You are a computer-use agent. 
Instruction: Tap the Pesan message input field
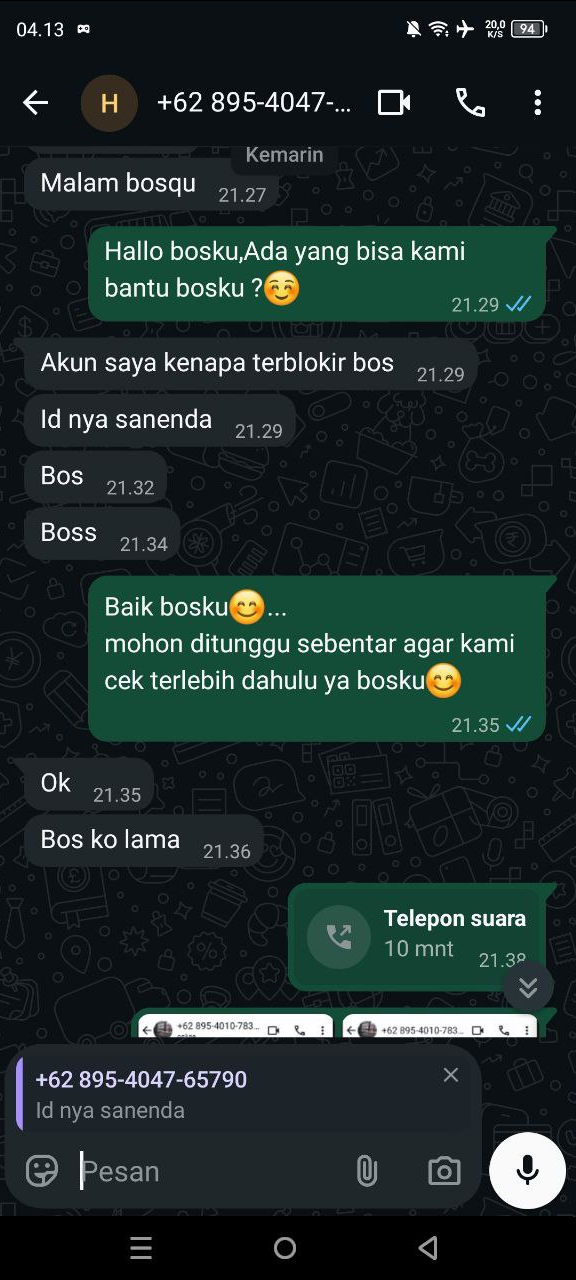[210, 1171]
